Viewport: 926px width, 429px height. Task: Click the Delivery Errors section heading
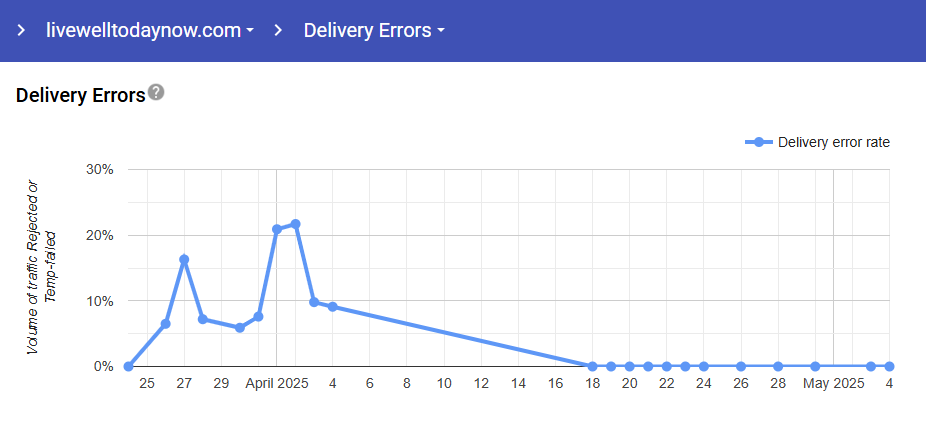point(81,97)
